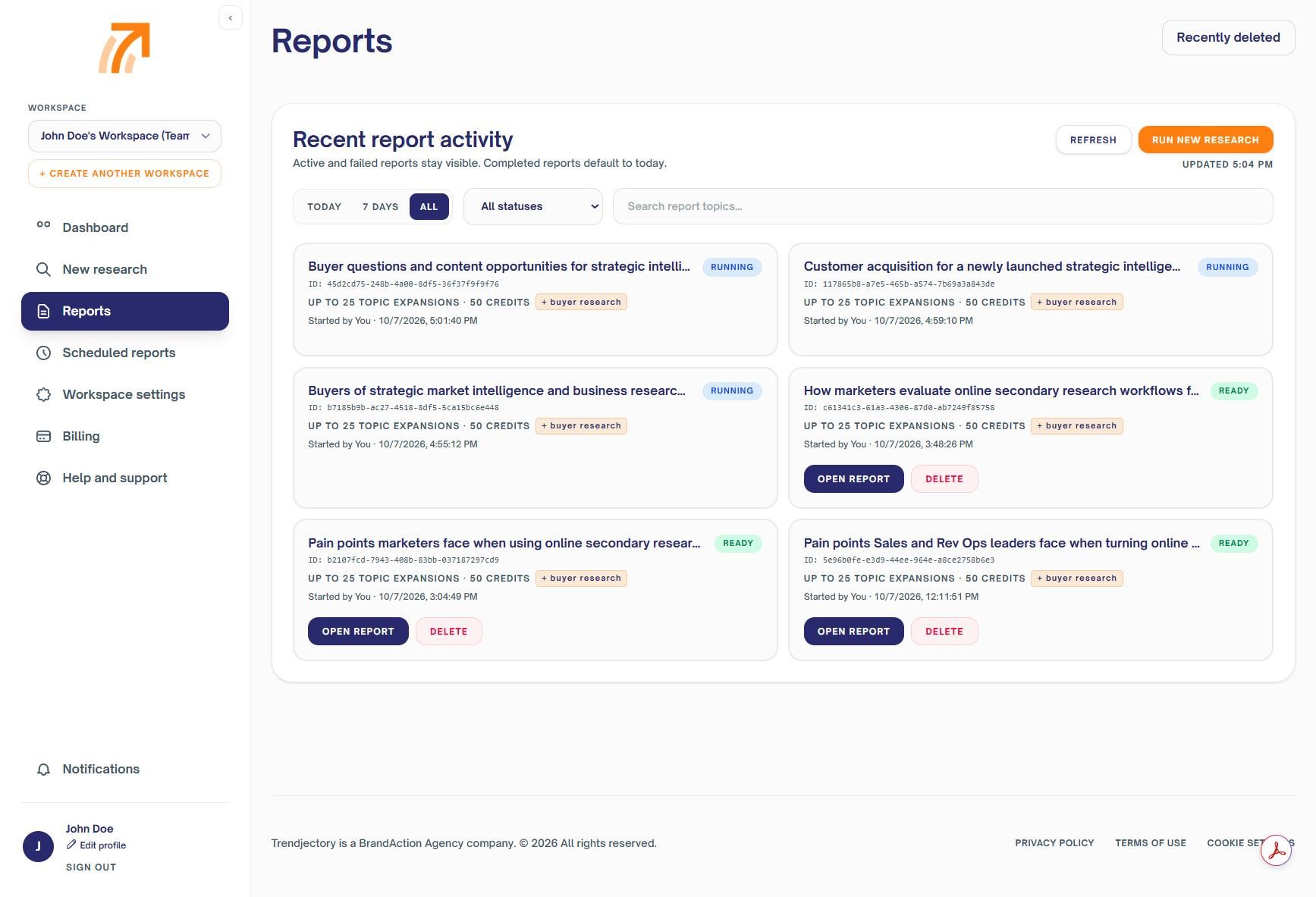Open Help and support

click(125, 478)
